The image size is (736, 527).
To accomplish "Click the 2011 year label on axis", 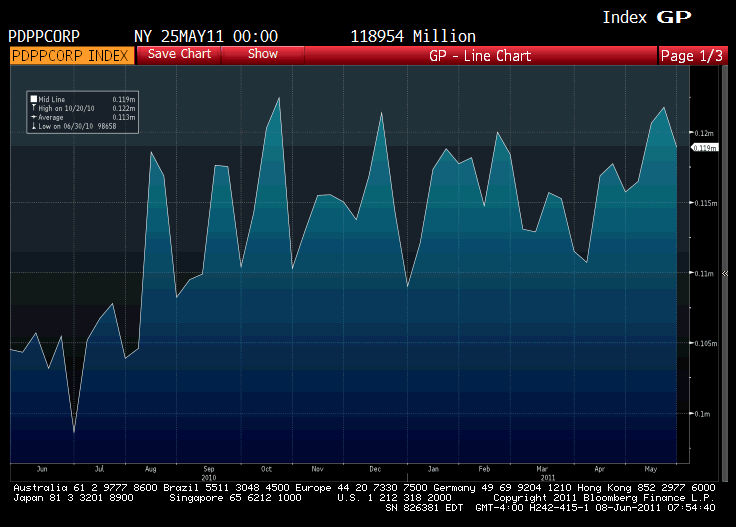I will point(547,477).
